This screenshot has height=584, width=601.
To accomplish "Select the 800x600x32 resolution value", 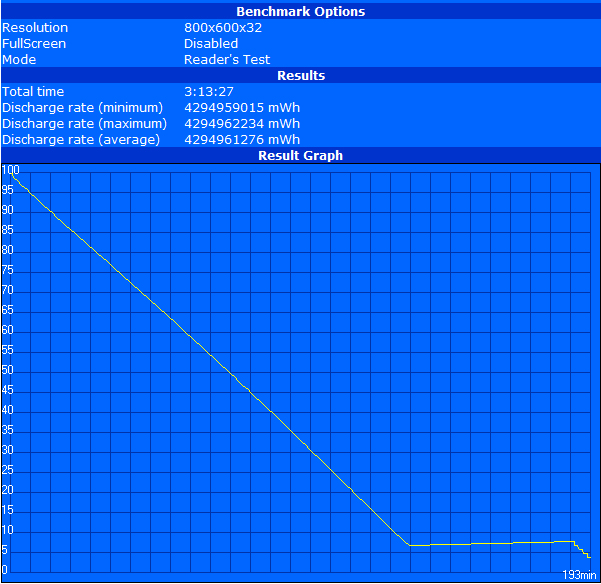I will tap(223, 28).
